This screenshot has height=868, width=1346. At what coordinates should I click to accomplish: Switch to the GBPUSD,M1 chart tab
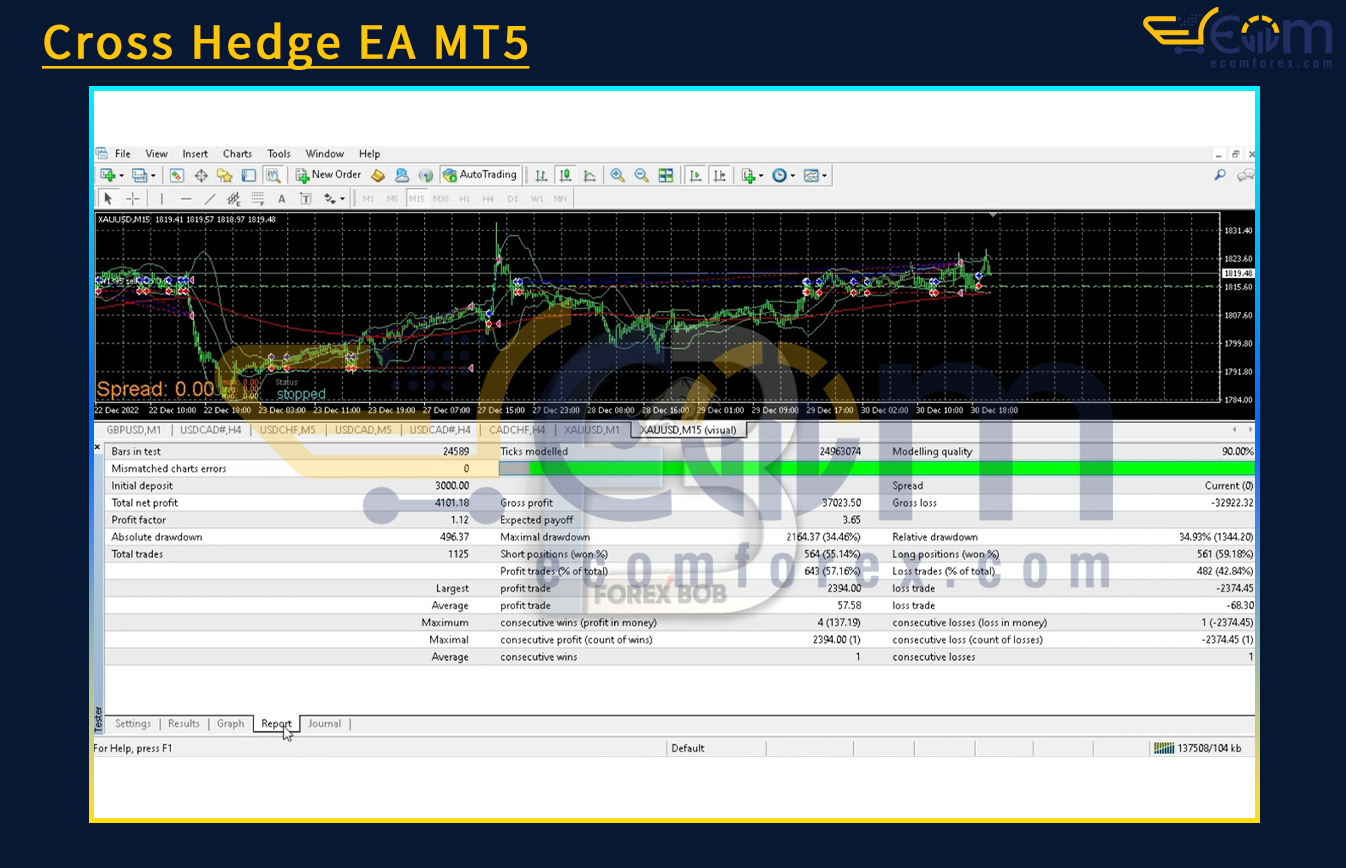click(133, 430)
